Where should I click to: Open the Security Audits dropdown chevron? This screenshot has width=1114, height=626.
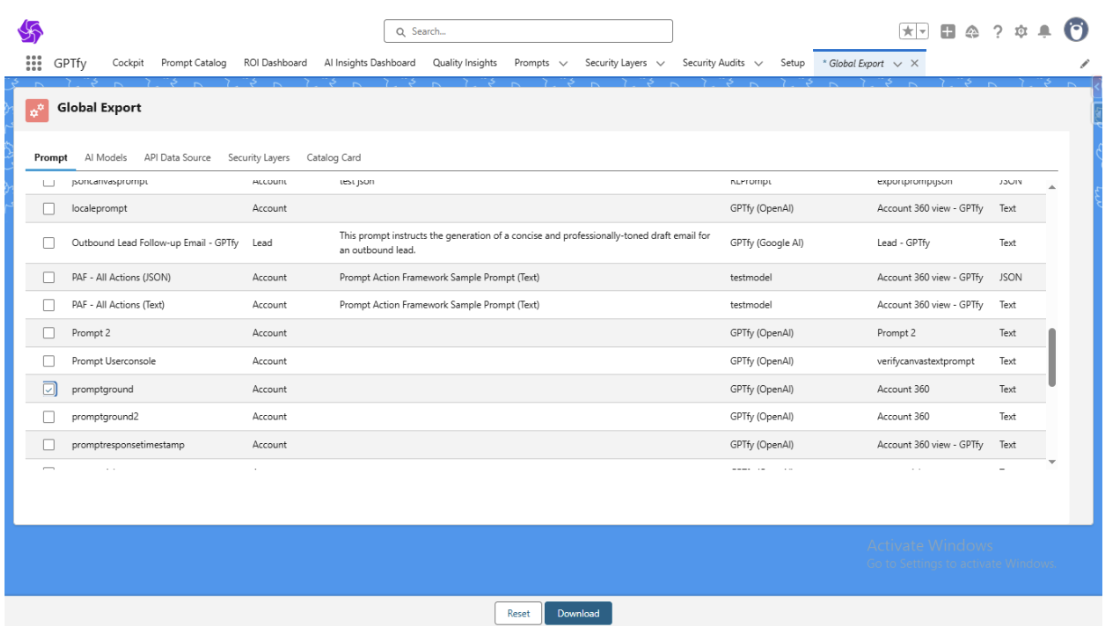click(x=759, y=63)
